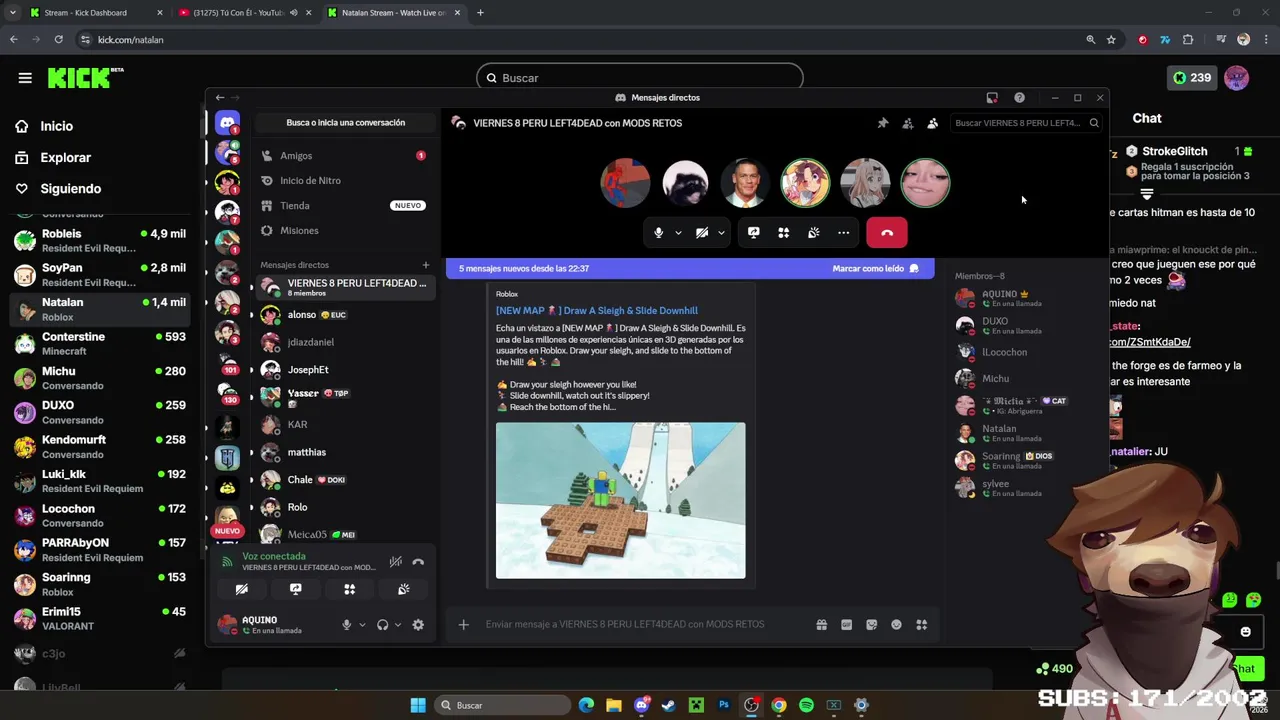Add friends to group DM icon
This screenshot has height=720, width=1280.
[x=908, y=123]
